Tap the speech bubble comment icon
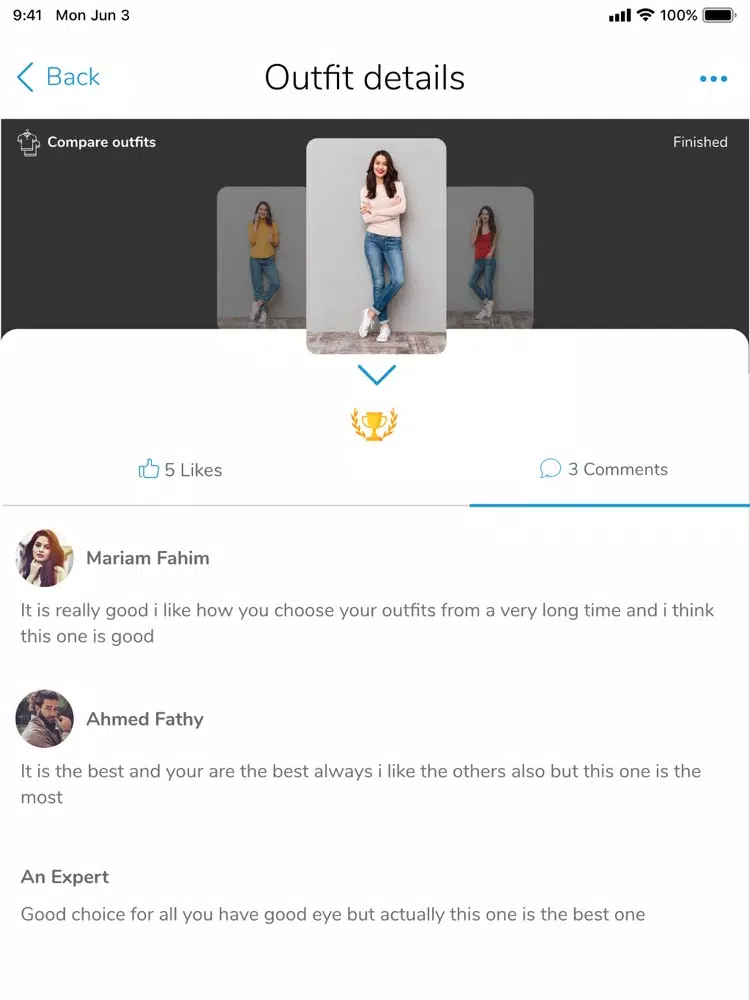The height and width of the screenshot is (1000, 750). 550,468
